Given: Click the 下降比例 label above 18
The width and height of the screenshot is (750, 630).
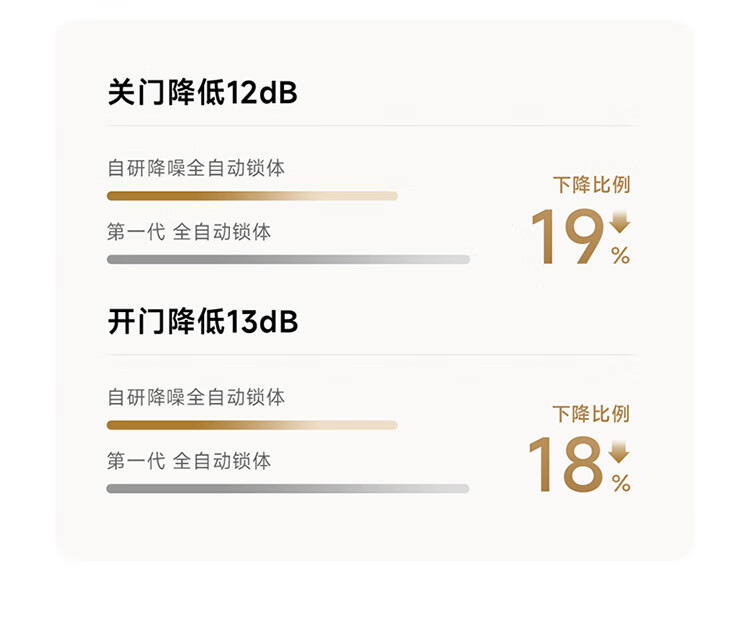Looking at the screenshot, I should pos(591,414).
